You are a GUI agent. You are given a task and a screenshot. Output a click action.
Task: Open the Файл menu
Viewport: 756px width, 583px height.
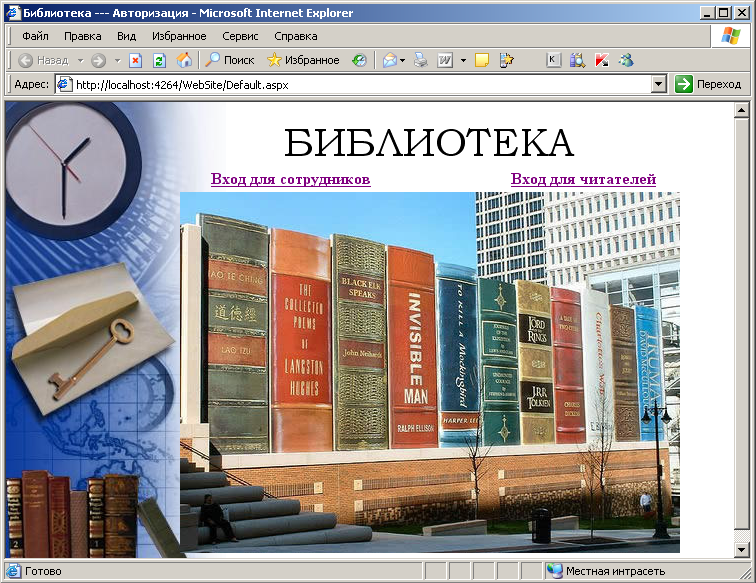point(35,36)
